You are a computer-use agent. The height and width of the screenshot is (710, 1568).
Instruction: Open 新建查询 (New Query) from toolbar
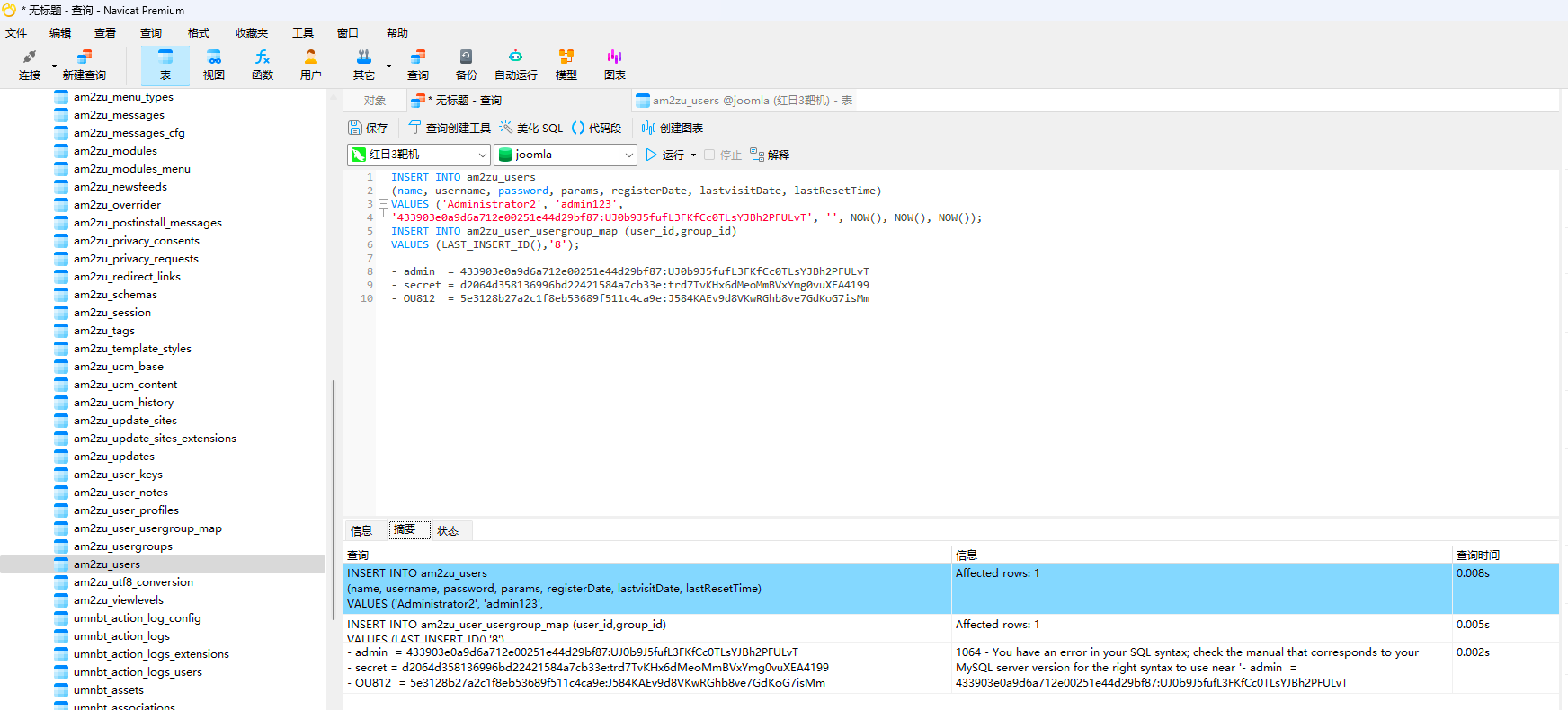pyautogui.click(x=84, y=65)
